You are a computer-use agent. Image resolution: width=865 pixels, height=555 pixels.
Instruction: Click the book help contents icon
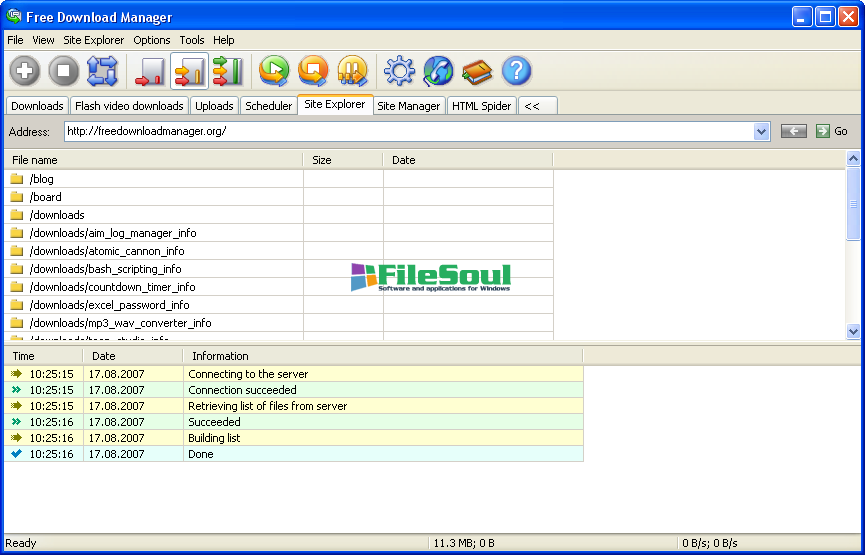(x=477, y=71)
